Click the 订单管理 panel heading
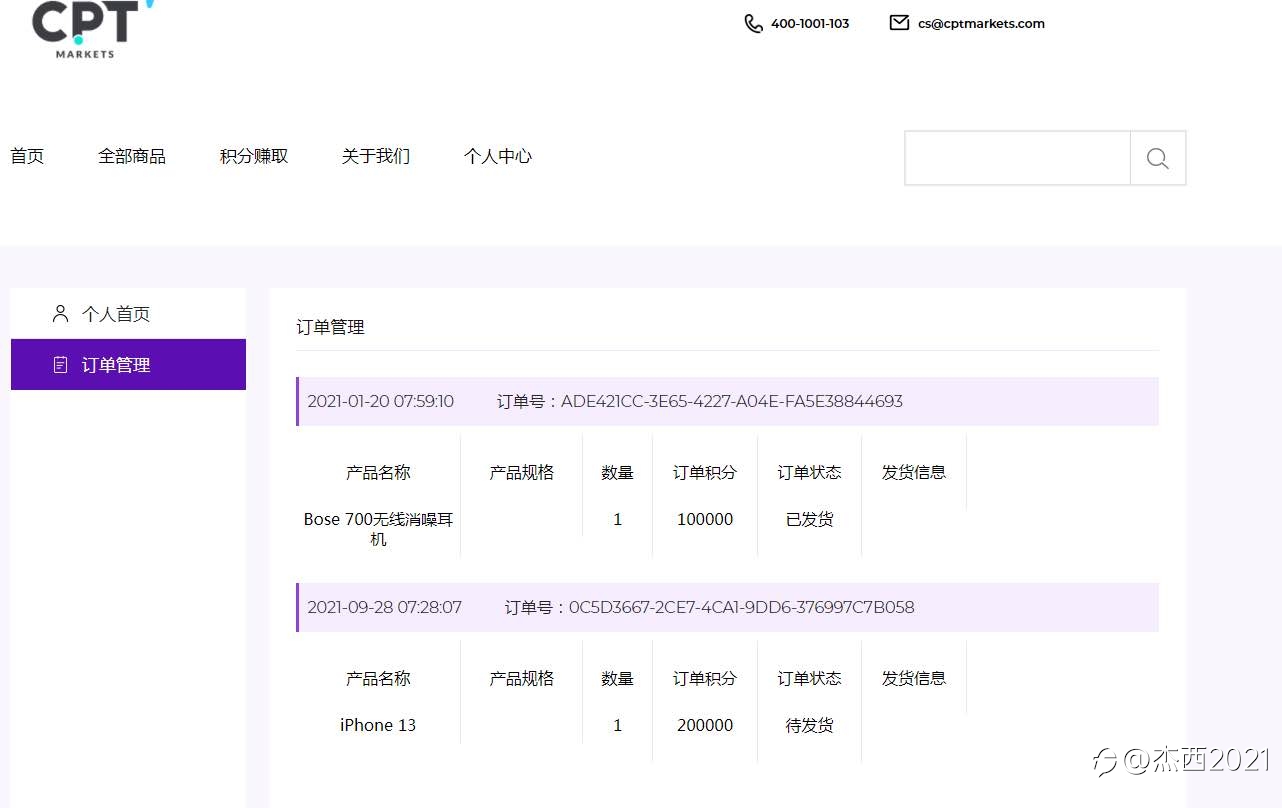 tap(331, 327)
